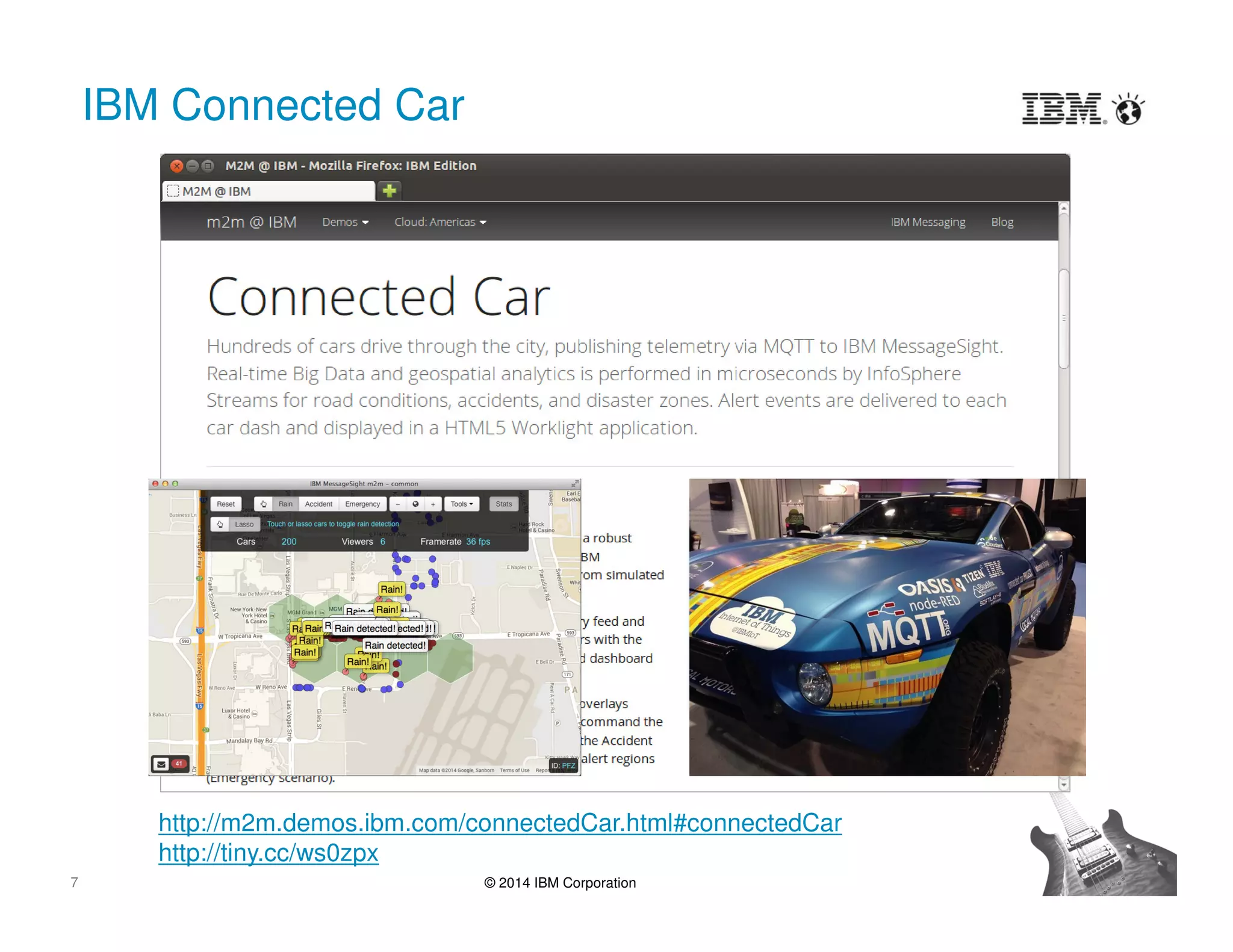Open the tiny.cc/ws0zpx short link
This screenshot has height=952, width=1233.
(x=269, y=853)
